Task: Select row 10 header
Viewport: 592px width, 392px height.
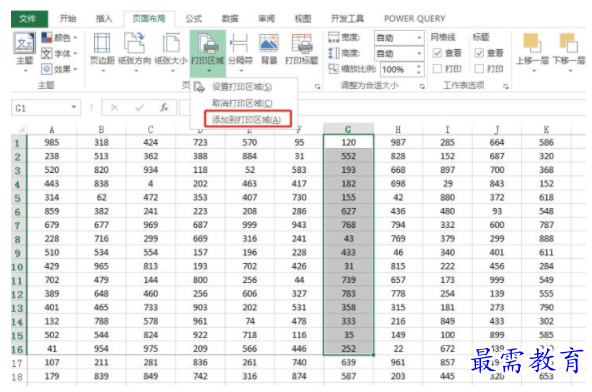Action: pos(17,267)
